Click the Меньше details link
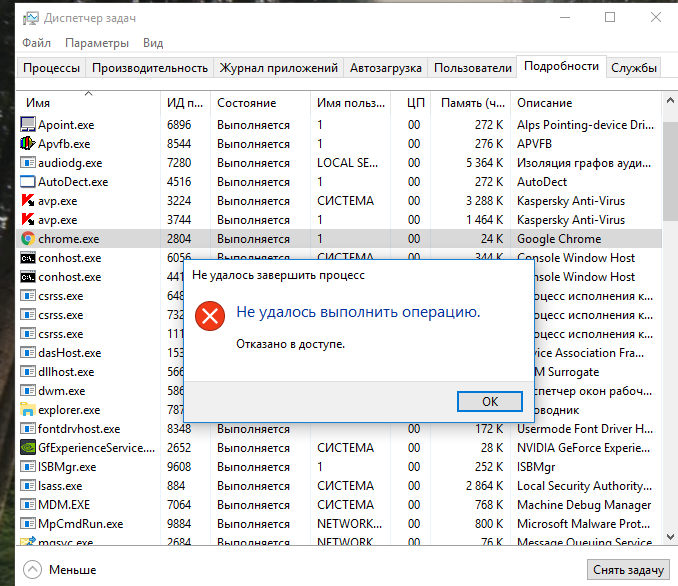Viewport: 678px width, 586px height. (72, 570)
